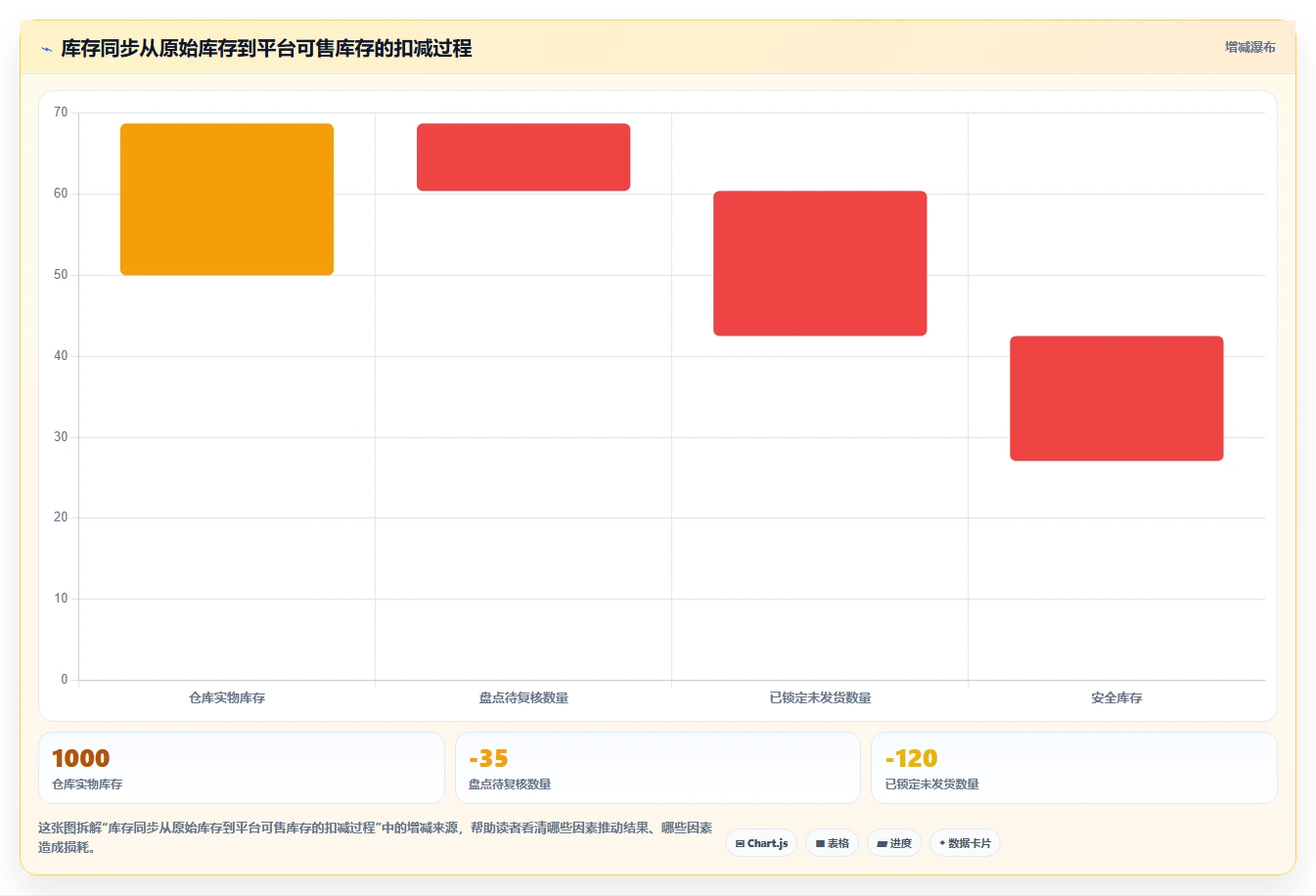Select the Chart.js tag chip
Image resolution: width=1316 pixels, height=896 pixels.
(x=761, y=843)
